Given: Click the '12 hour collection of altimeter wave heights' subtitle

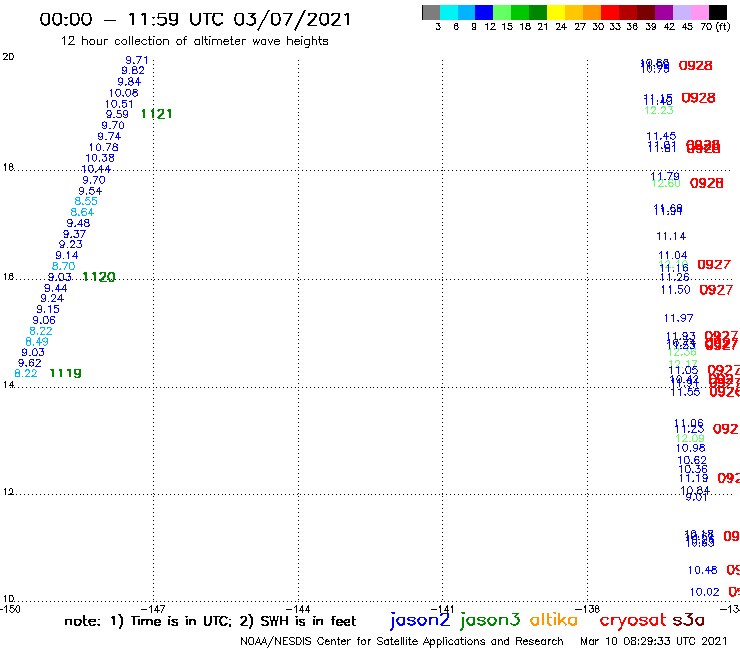Looking at the screenshot, I should pos(194,41).
